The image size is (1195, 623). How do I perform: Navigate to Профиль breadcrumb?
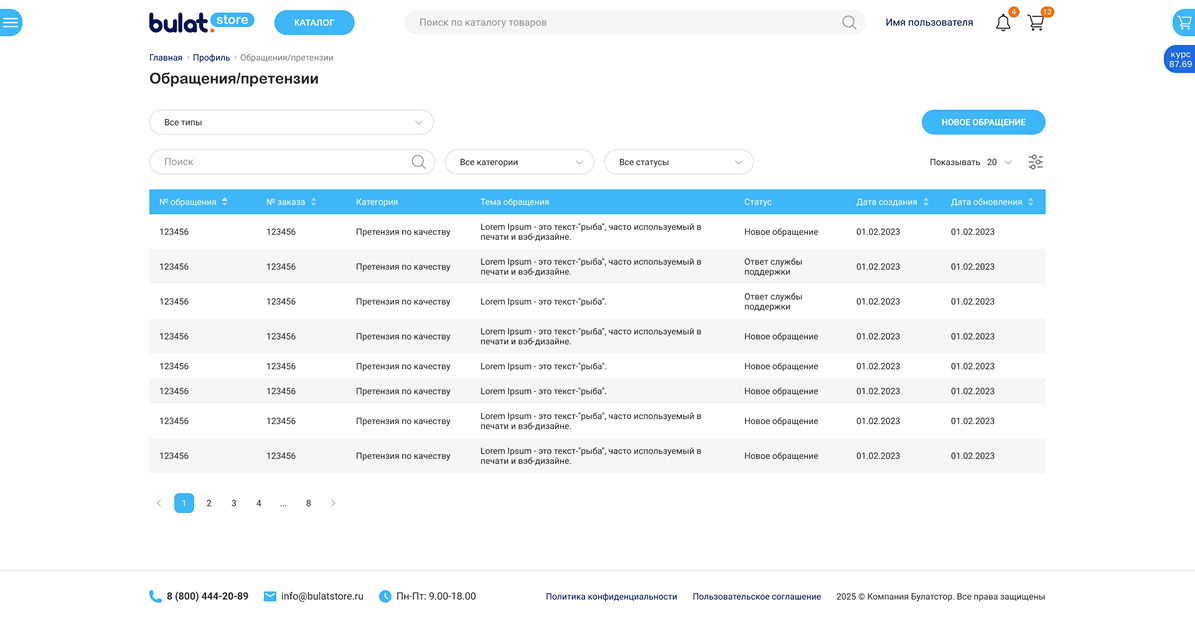tap(211, 58)
